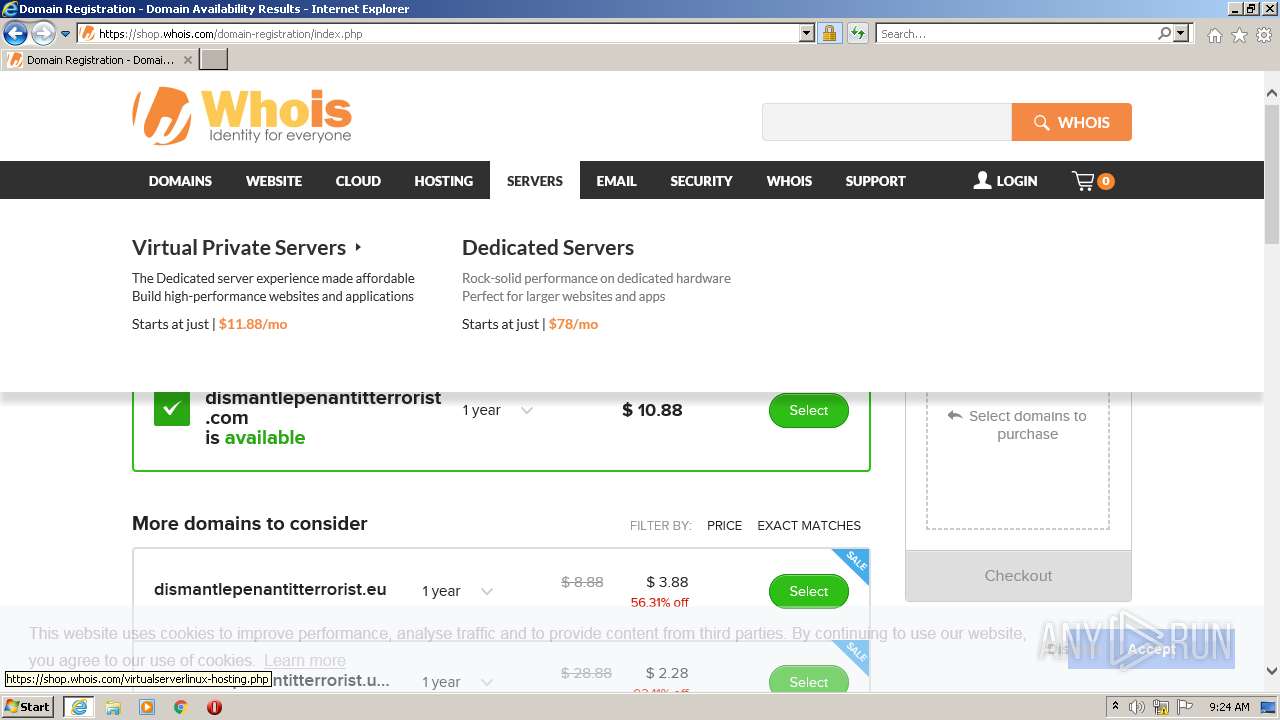1280x720 pixels.
Task: Open the WEBSITE menu
Action: pyautogui.click(x=274, y=181)
